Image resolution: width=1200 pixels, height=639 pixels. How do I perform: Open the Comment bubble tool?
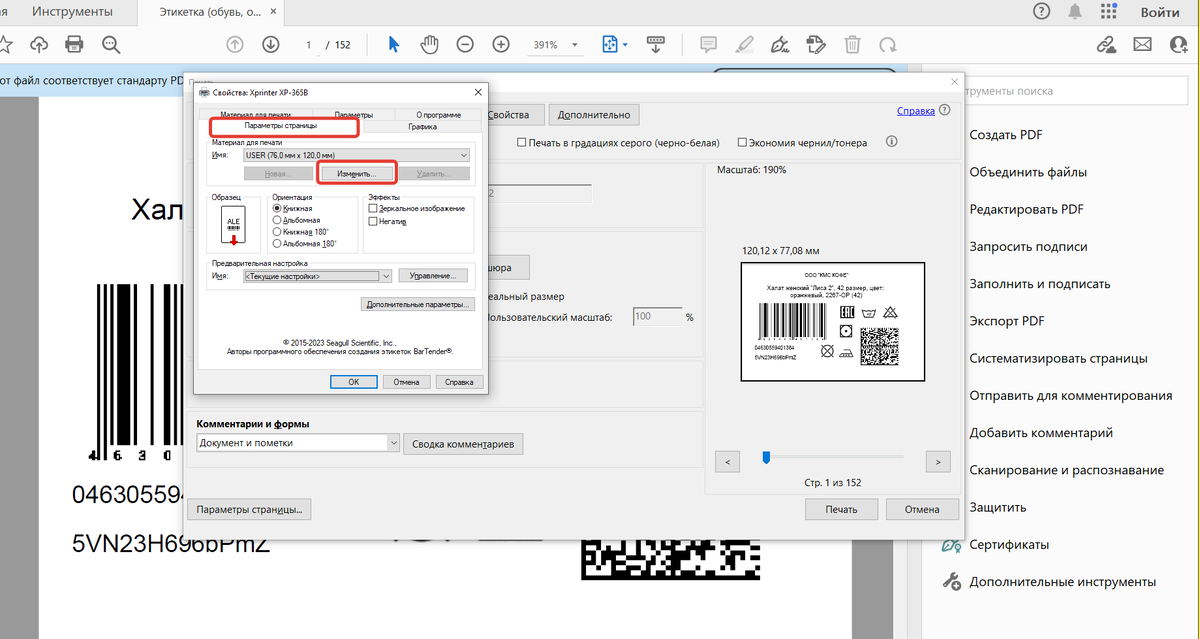[708, 43]
